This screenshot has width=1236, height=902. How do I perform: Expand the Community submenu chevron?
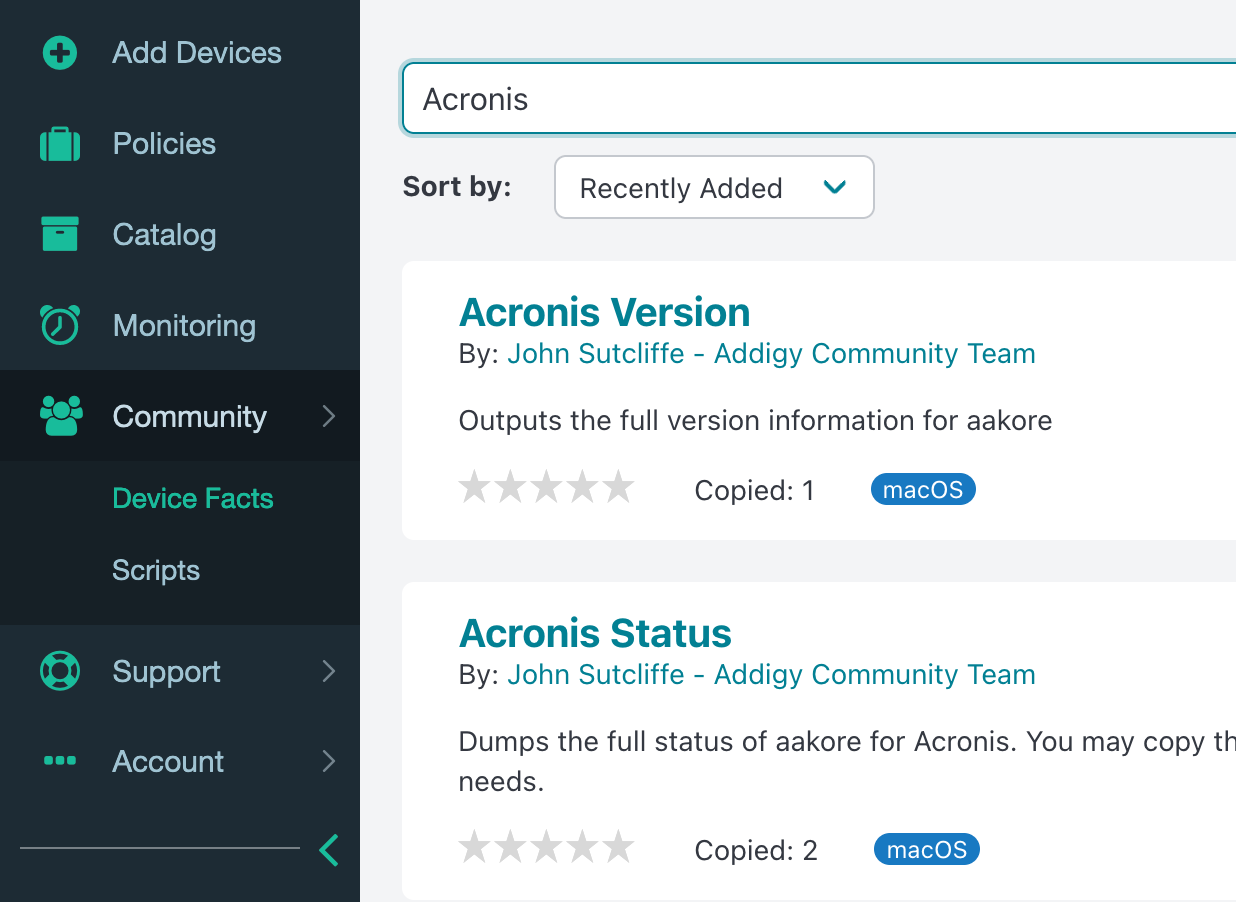329,416
